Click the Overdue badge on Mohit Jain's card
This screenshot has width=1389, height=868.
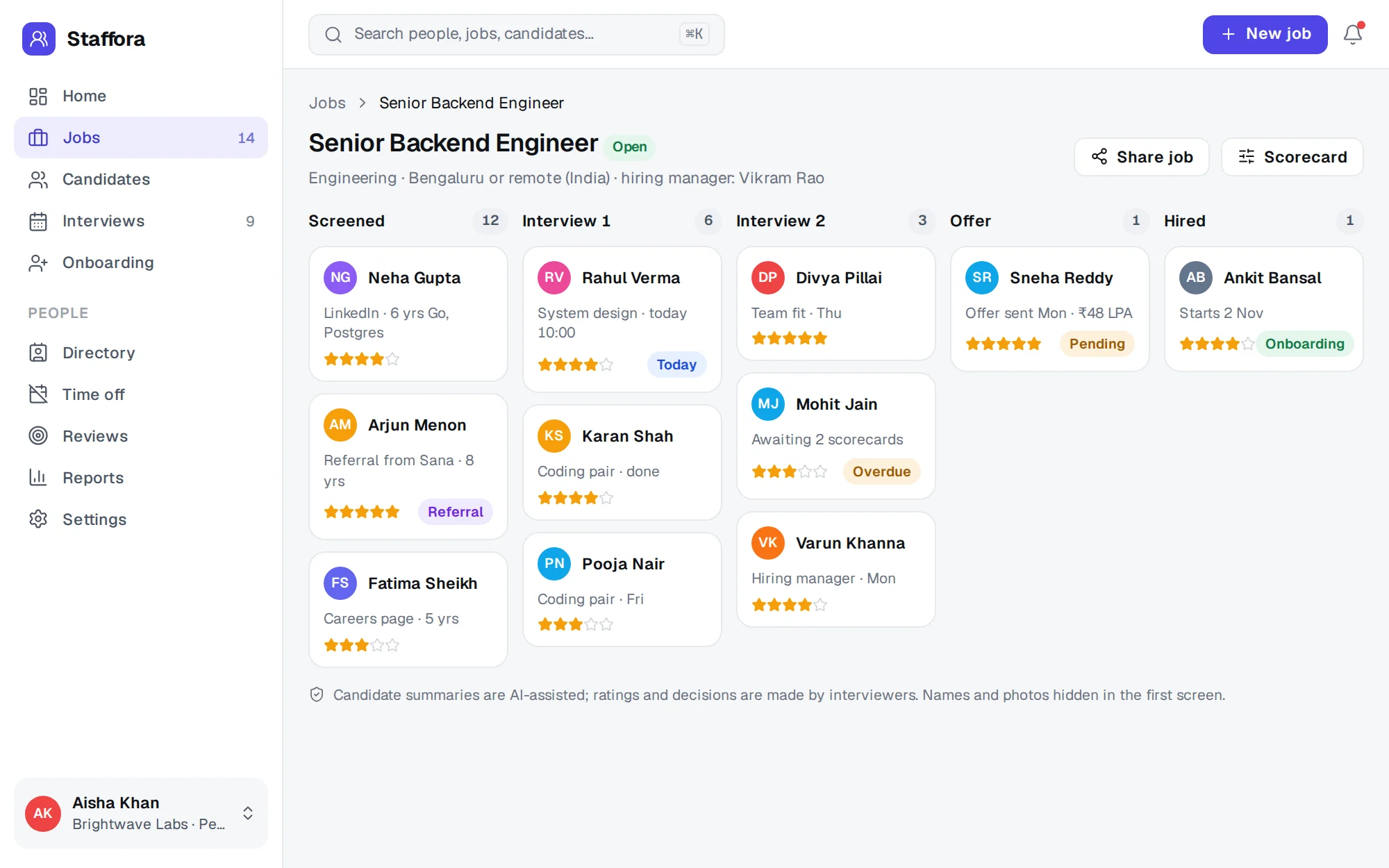881,471
